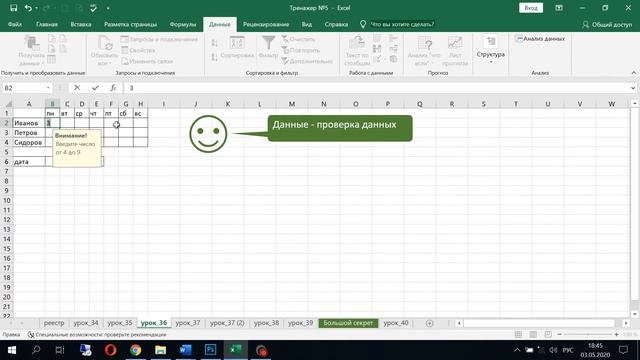Screen dimensions: 640x360
Task: Click Изменить связи button
Action: click(x=147, y=61)
